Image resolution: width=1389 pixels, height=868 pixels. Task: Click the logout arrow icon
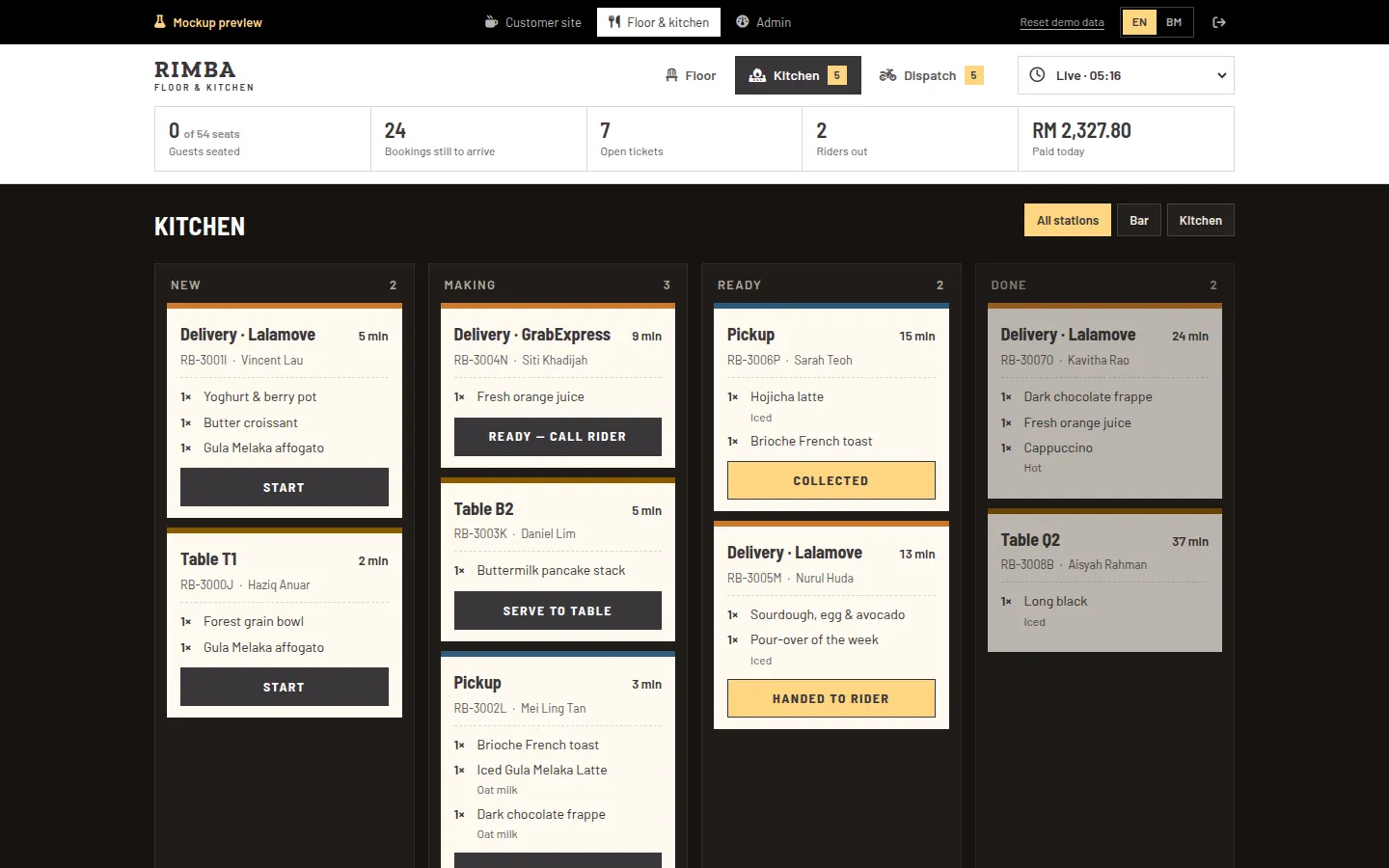pyautogui.click(x=1219, y=22)
